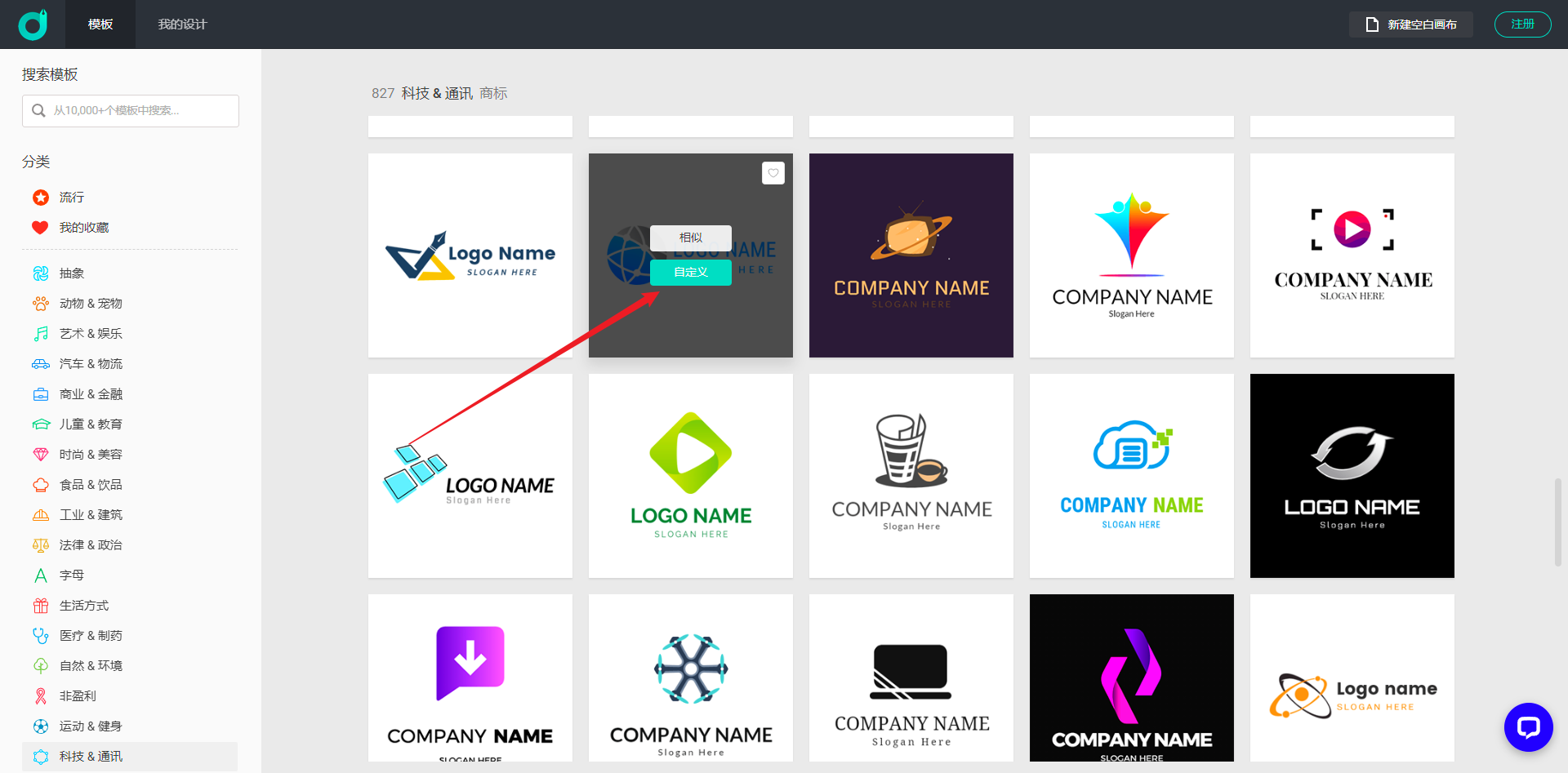
Task: Click the page vertical scrollbar
Action: click(x=1558, y=522)
